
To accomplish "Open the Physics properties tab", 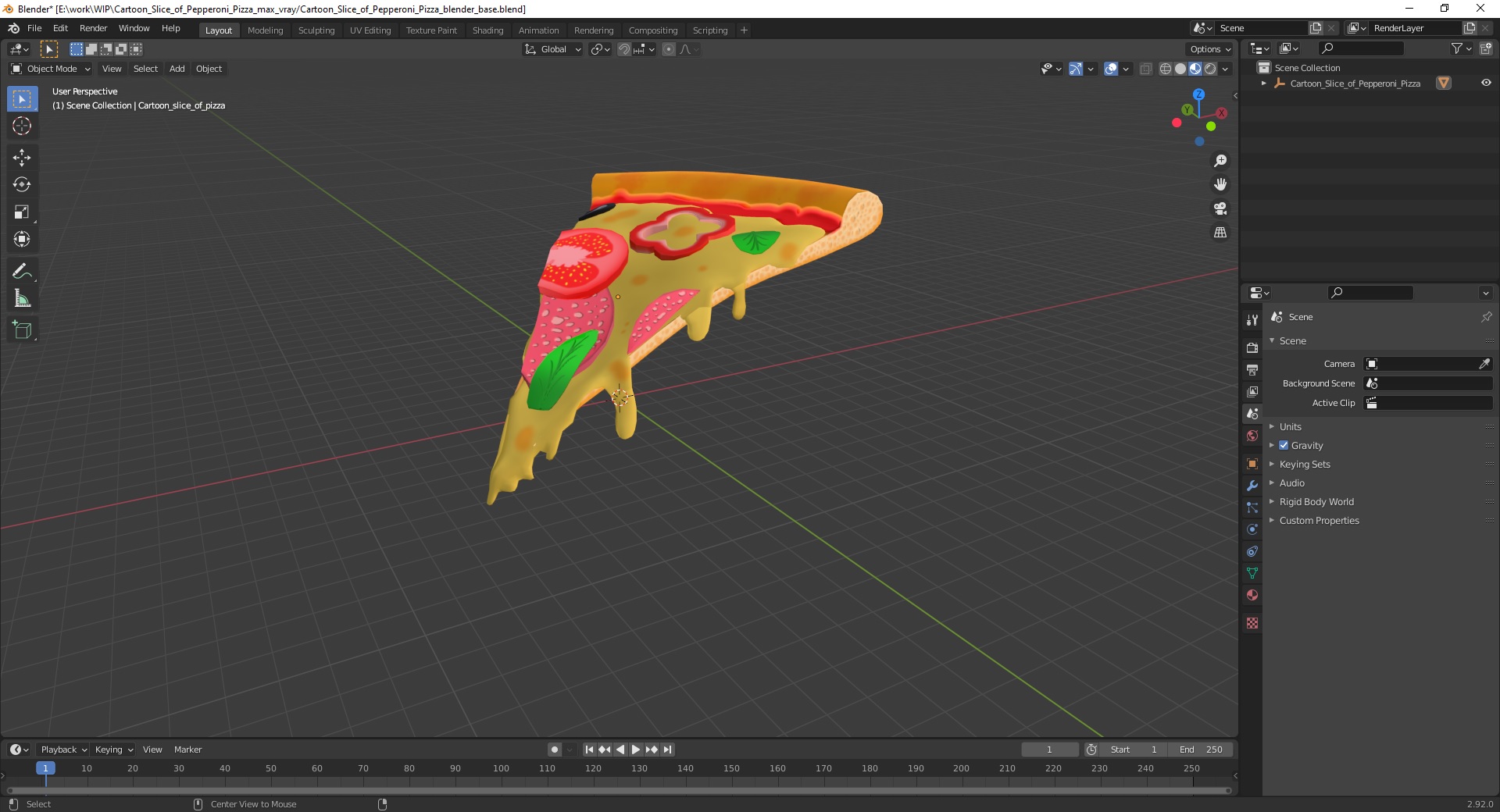I will coord(1252,529).
